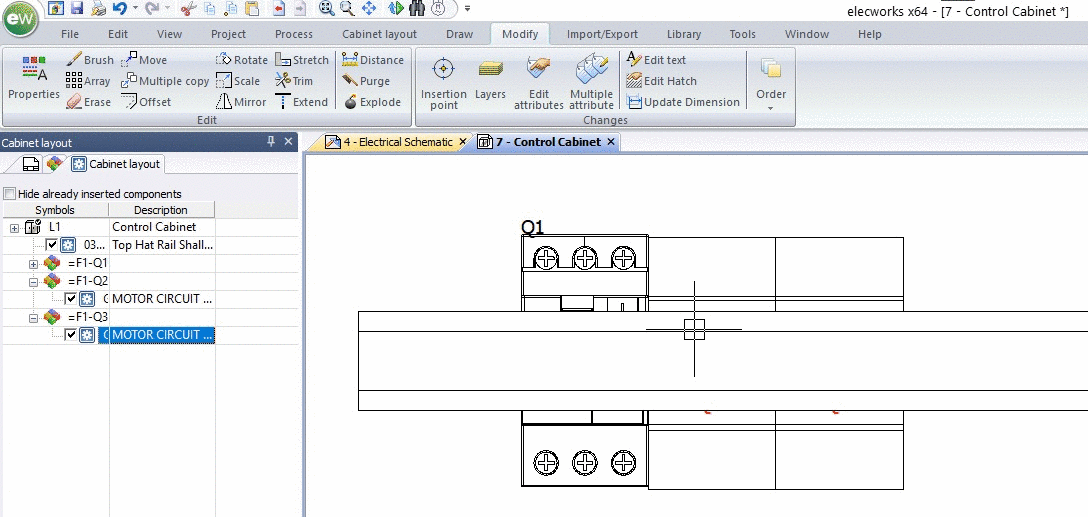This screenshot has height=517, width=1088.
Task: Select highlighted MOTOR CIRCUIT row under =F1-Q3
Action: tap(163, 335)
